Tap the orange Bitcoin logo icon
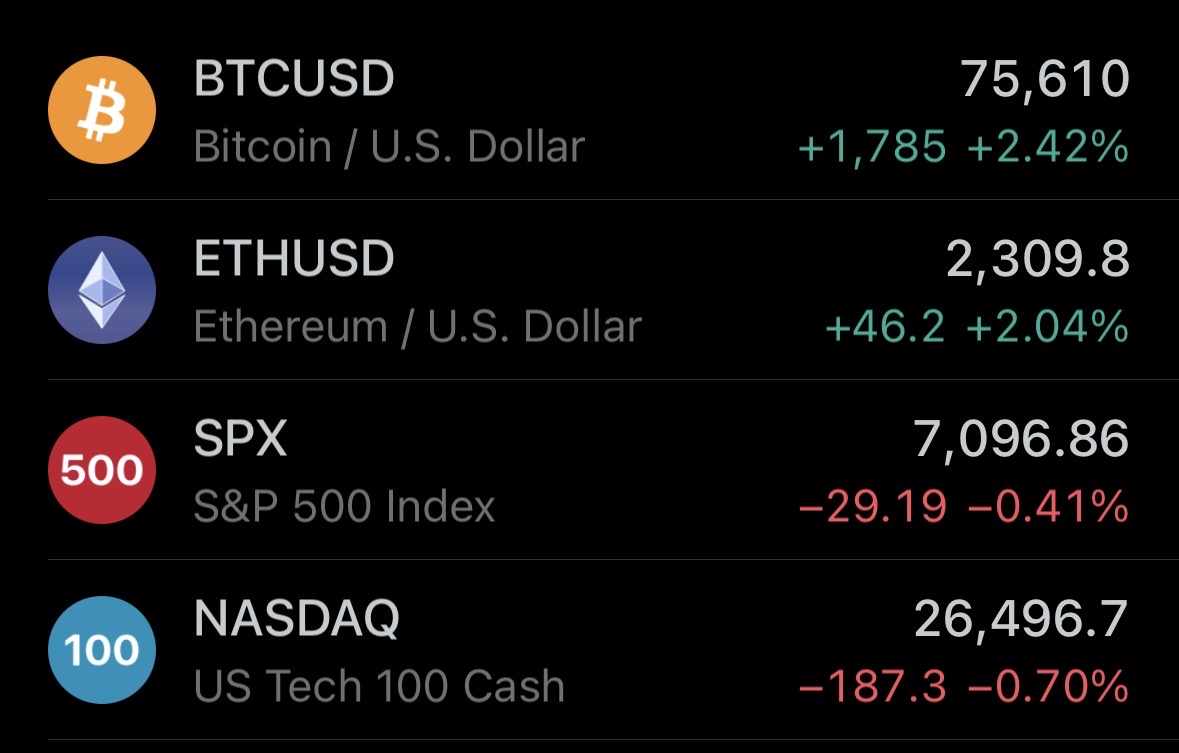This screenshot has width=1179, height=753. click(x=102, y=110)
